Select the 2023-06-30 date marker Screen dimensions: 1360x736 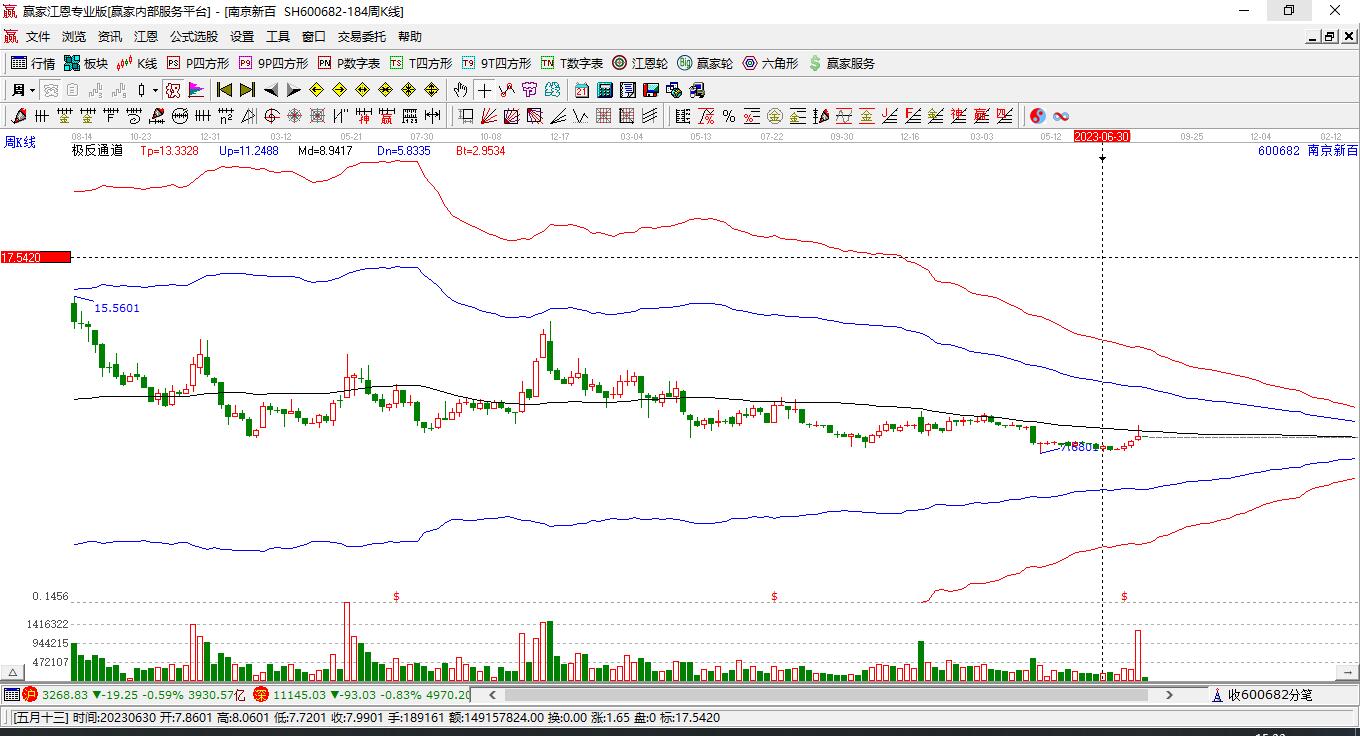1102,136
